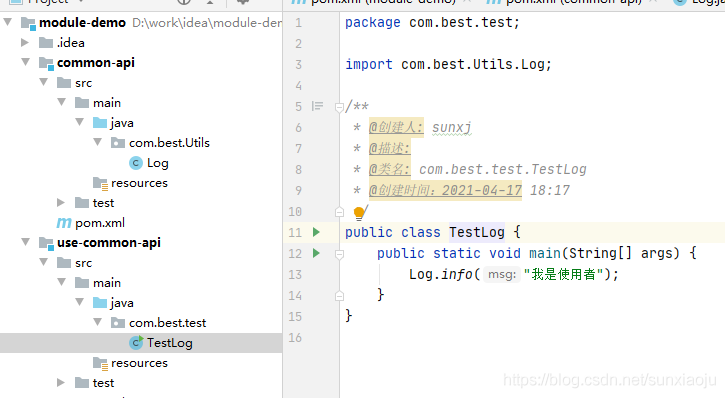
Task: Collapse main folder under common-api
Action: (62, 102)
